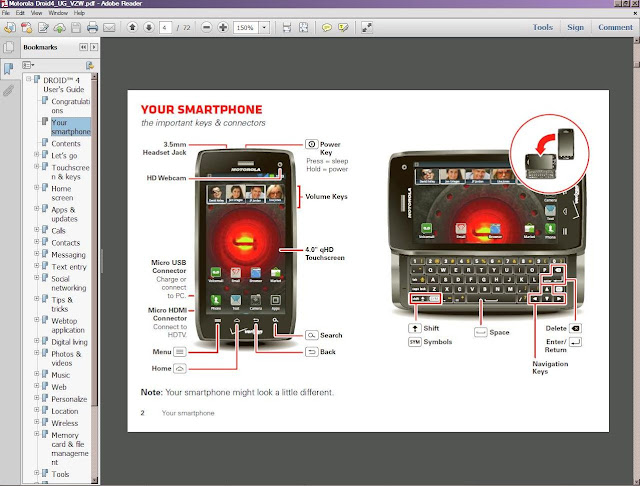Open the Tips & tricks bookmark

click(62, 304)
